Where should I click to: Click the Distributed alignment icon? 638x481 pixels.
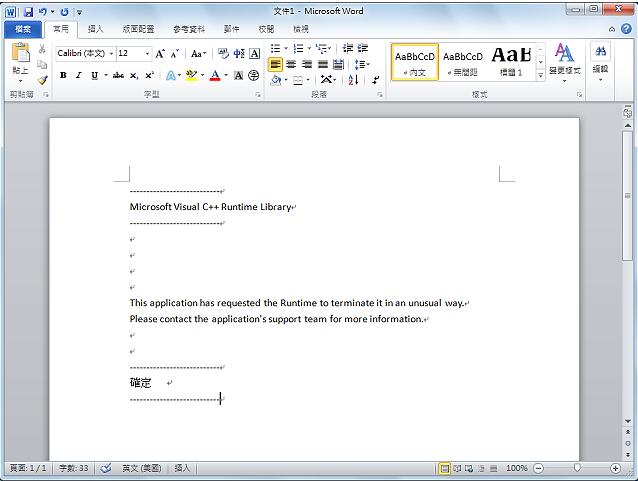point(338,64)
